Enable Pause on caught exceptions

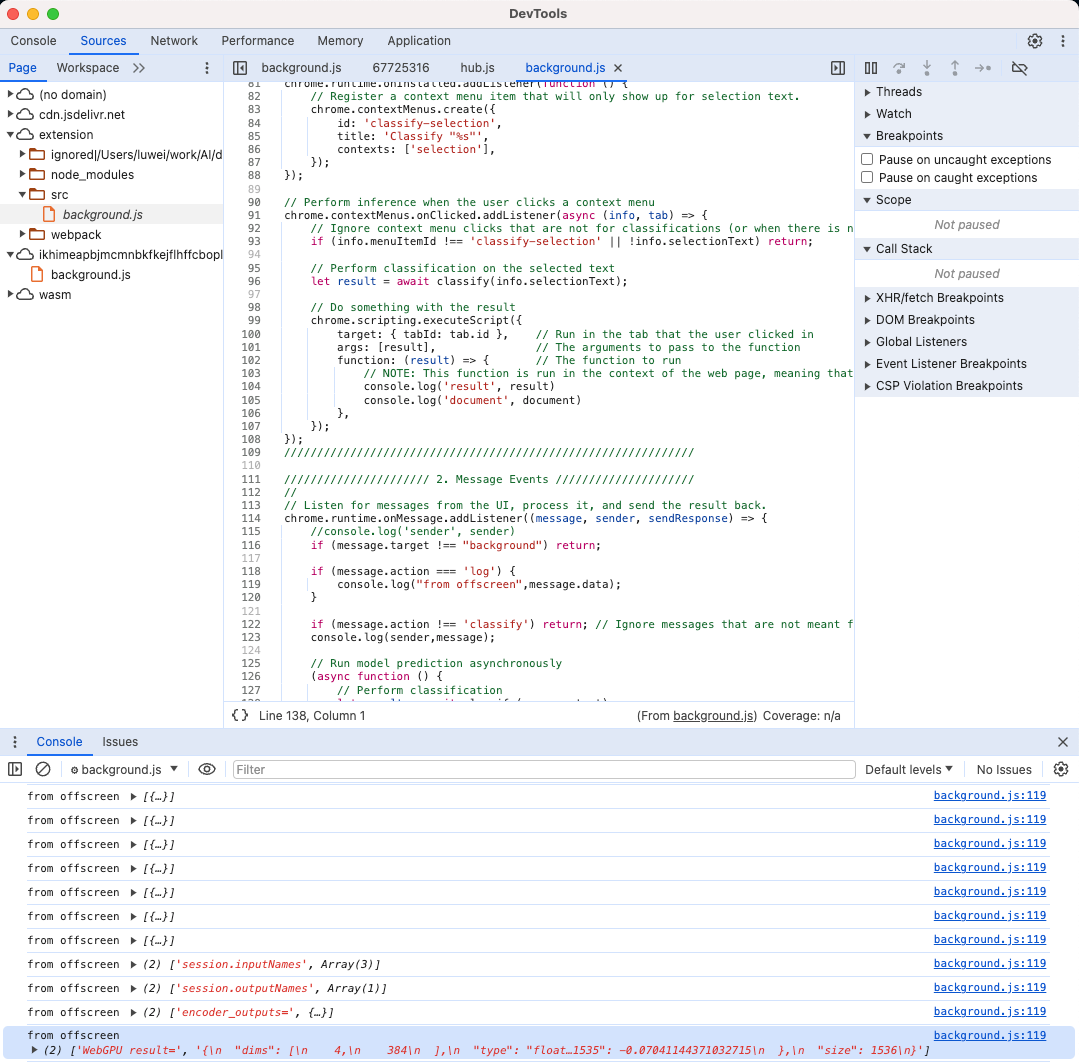[x=866, y=177]
